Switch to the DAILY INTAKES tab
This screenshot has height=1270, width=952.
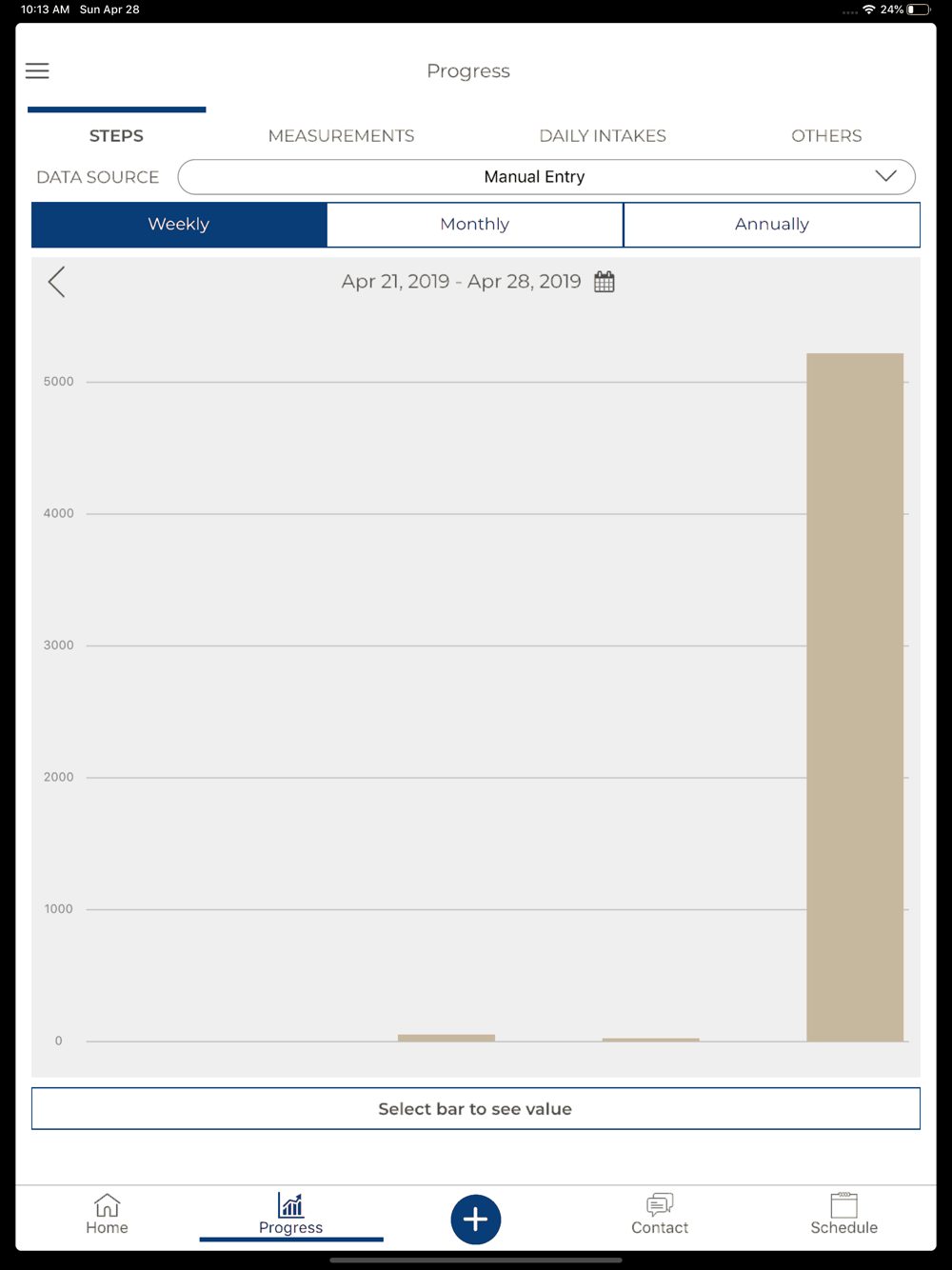pyautogui.click(x=603, y=136)
